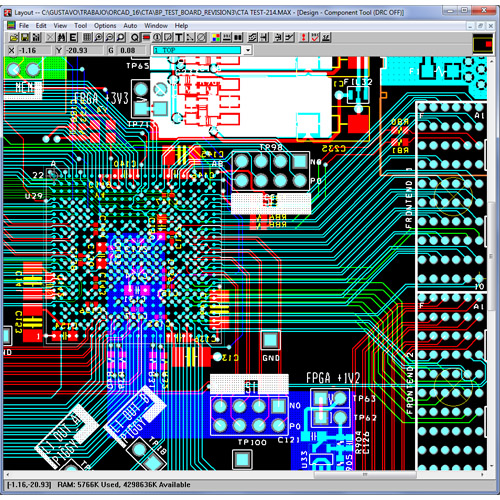
Task: Click the status bar coordinates [-1.16,-20.93]
Action: [29, 485]
